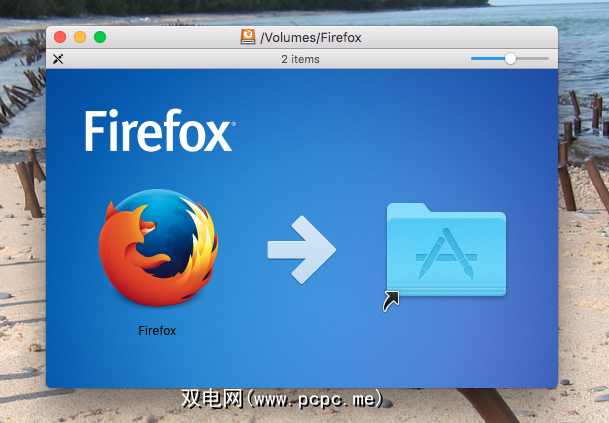
Task: Maximize the window with green button
Action: [x=100, y=37]
